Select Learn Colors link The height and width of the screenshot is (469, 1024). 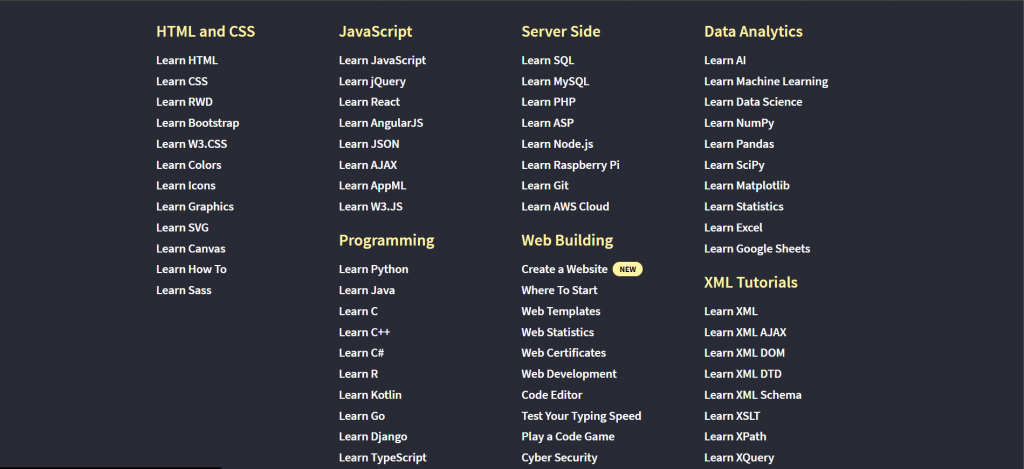[189, 165]
